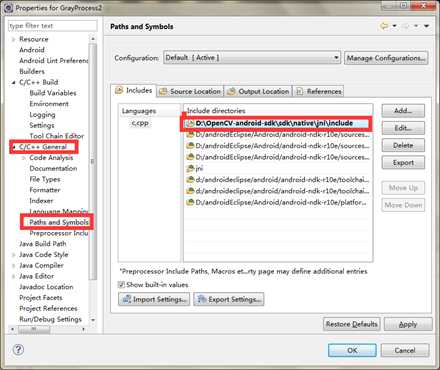This screenshot has height=370, width=440.
Task: Expand the Java Compiler node
Action: tap(13, 266)
